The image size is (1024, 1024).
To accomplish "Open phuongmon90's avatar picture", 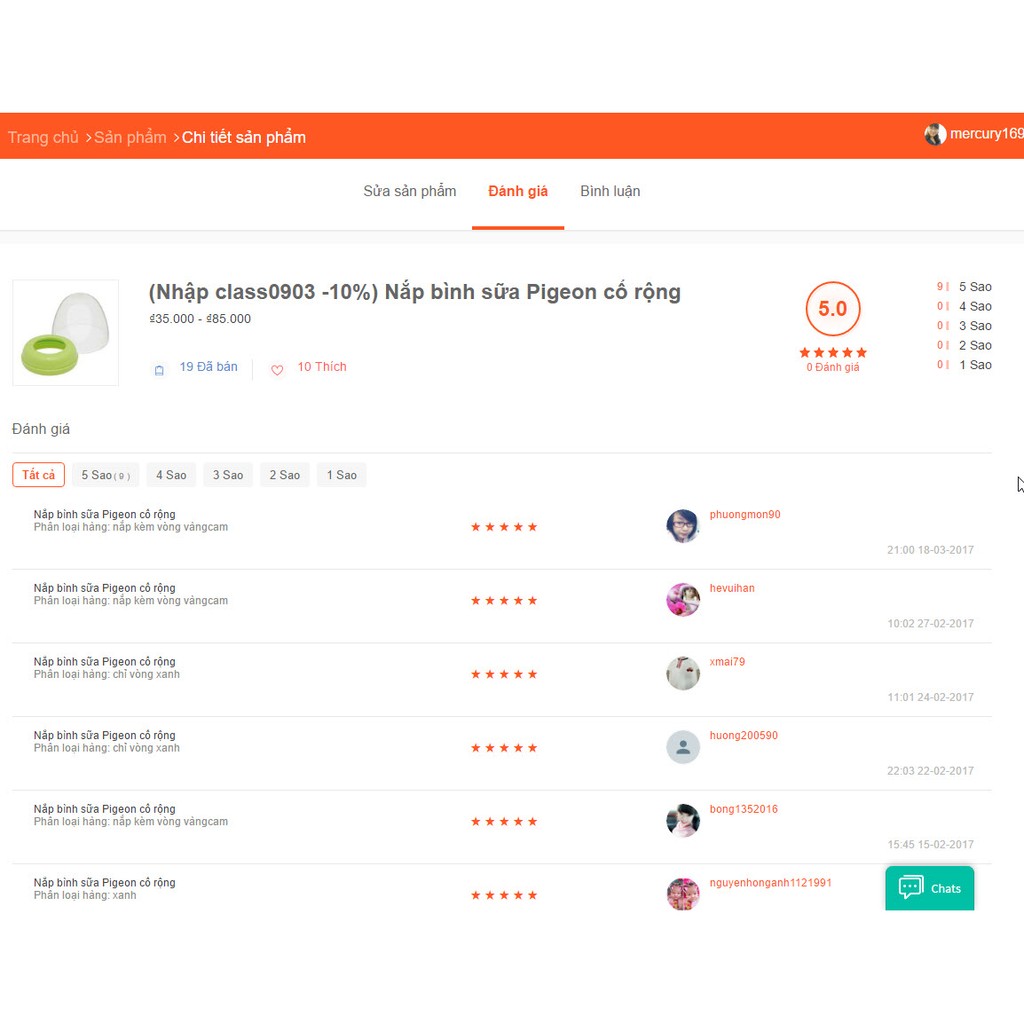I will (x=682, y=526).
